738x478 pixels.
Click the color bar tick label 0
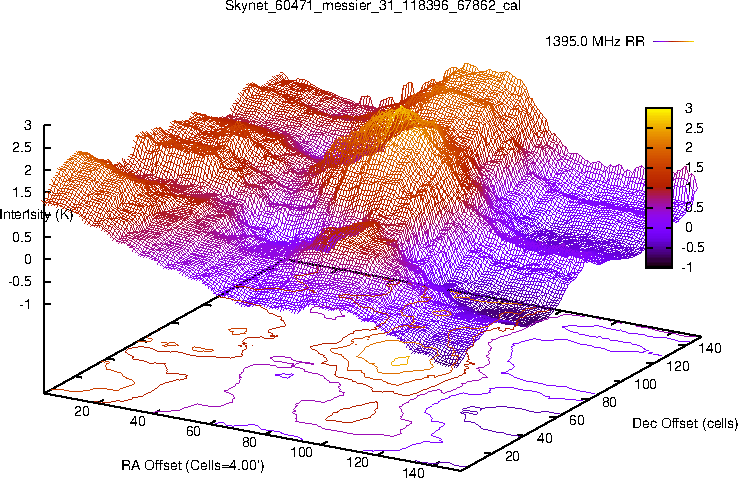(689, 227)
